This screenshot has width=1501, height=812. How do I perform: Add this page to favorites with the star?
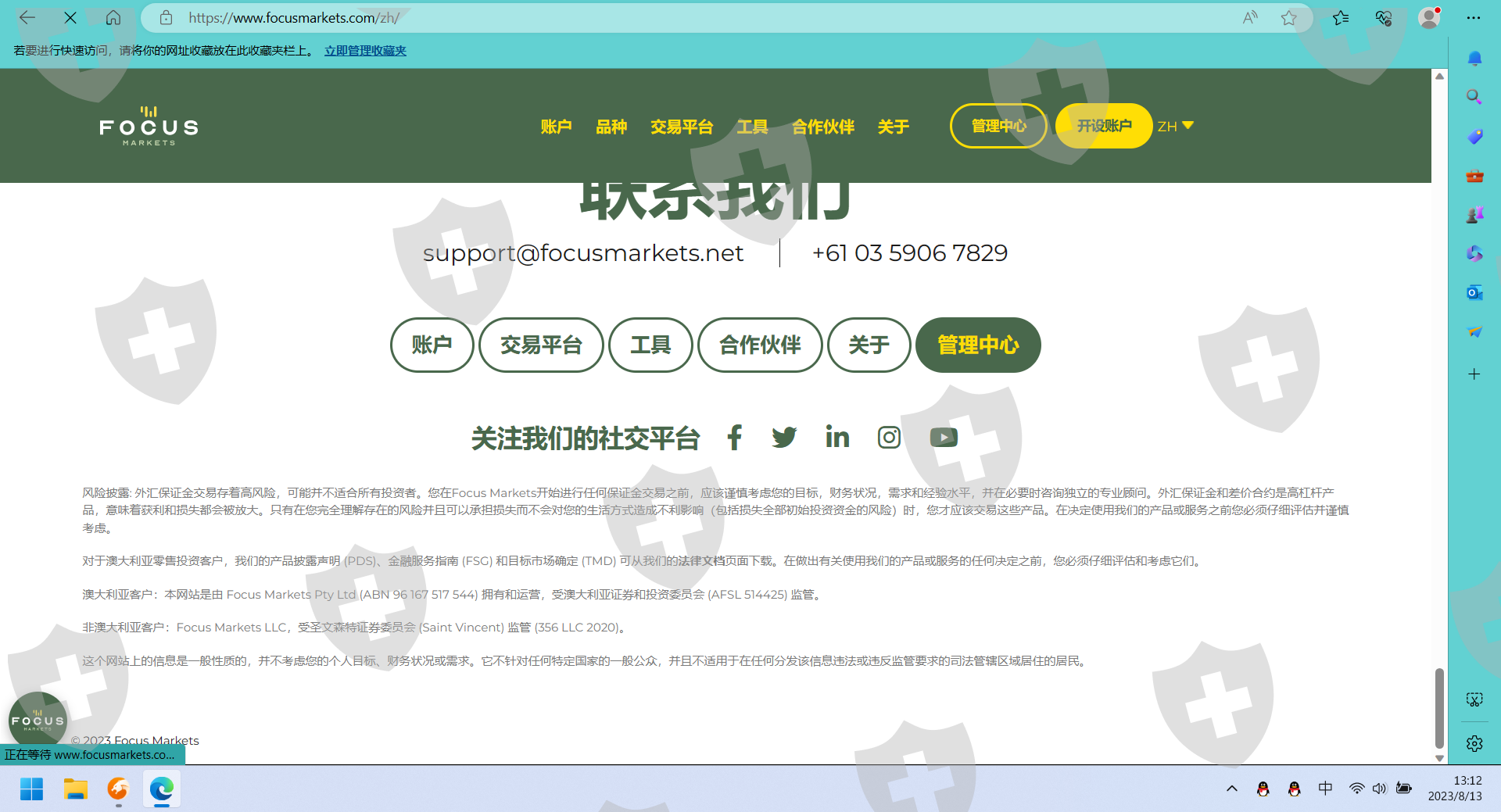[1289, 18]
